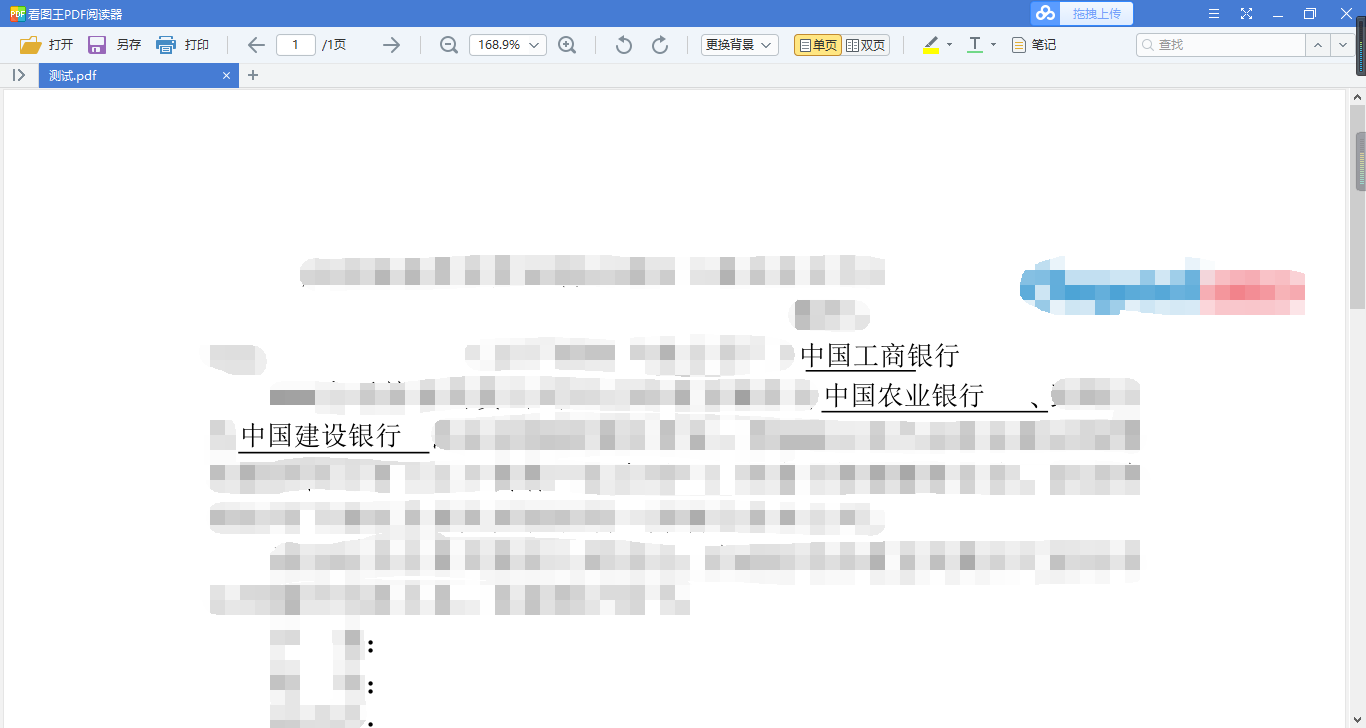1366x728 pixels.
Task: Switch to 单页 single page view
Action: 818,45
